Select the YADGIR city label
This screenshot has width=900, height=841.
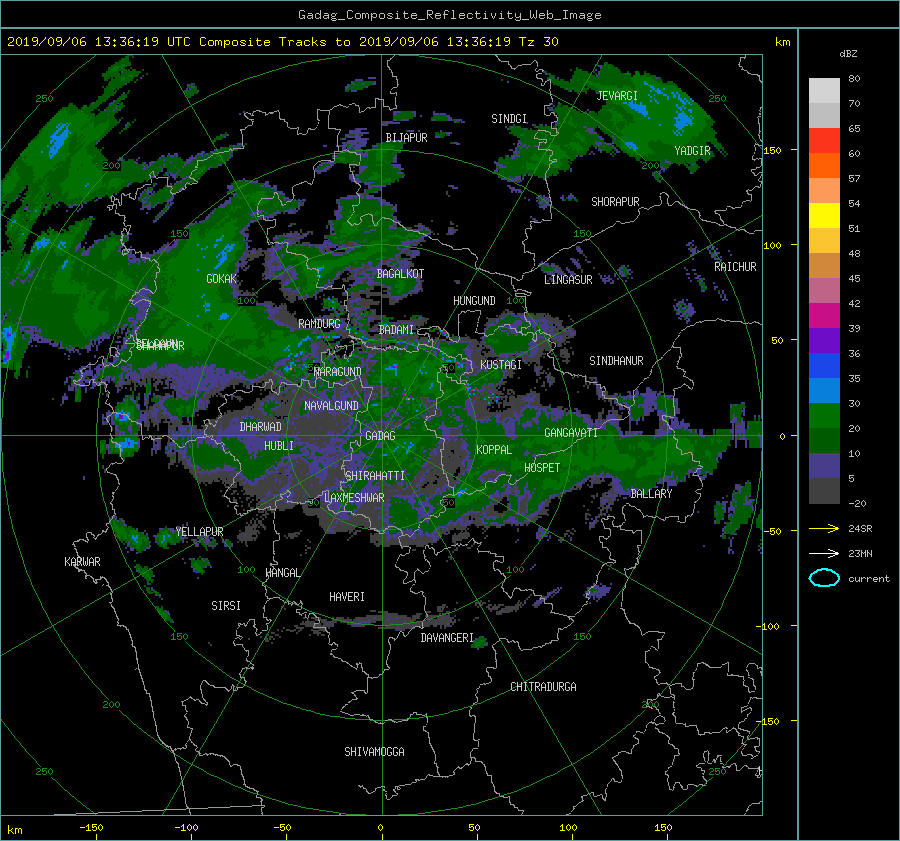tap(692, 151)
